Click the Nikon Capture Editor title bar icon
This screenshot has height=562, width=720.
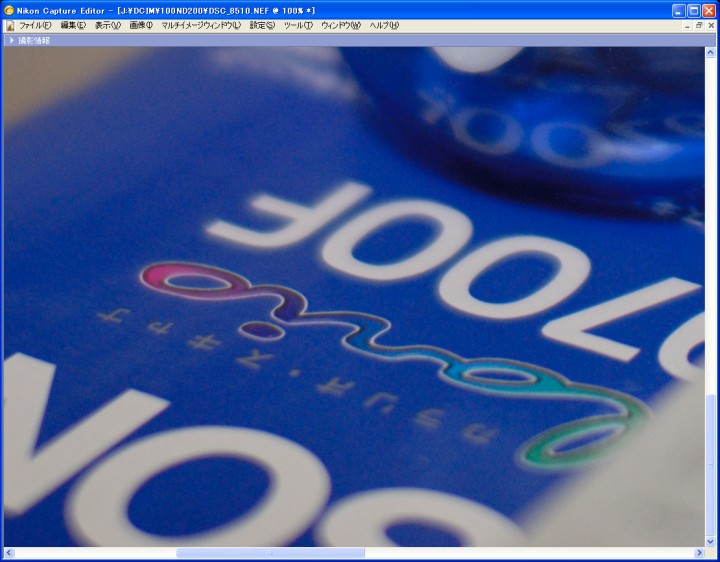click(x=9, y=10)
